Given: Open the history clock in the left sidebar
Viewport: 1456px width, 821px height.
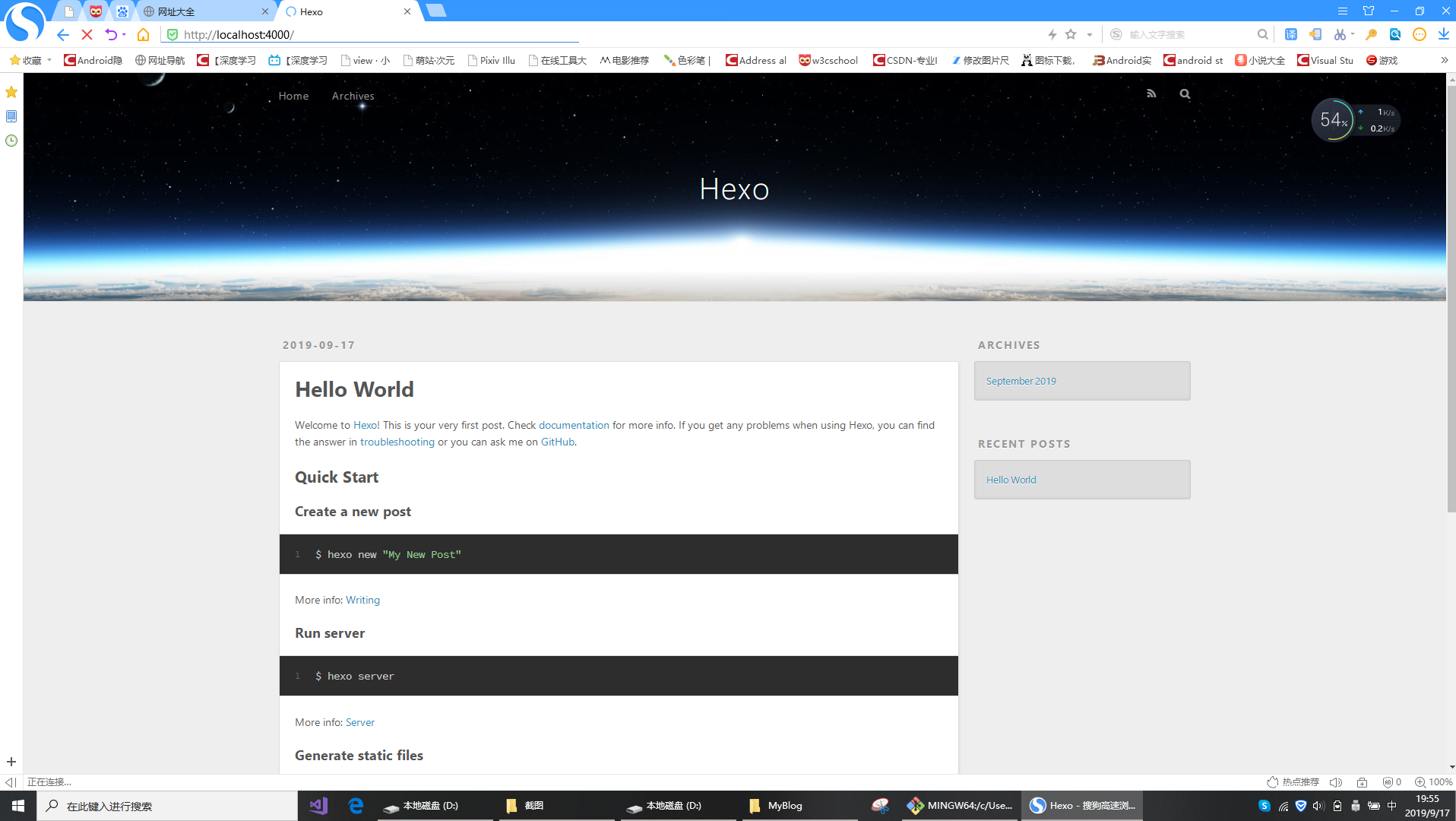Looking at the screenshot, I should coord(11,141).
